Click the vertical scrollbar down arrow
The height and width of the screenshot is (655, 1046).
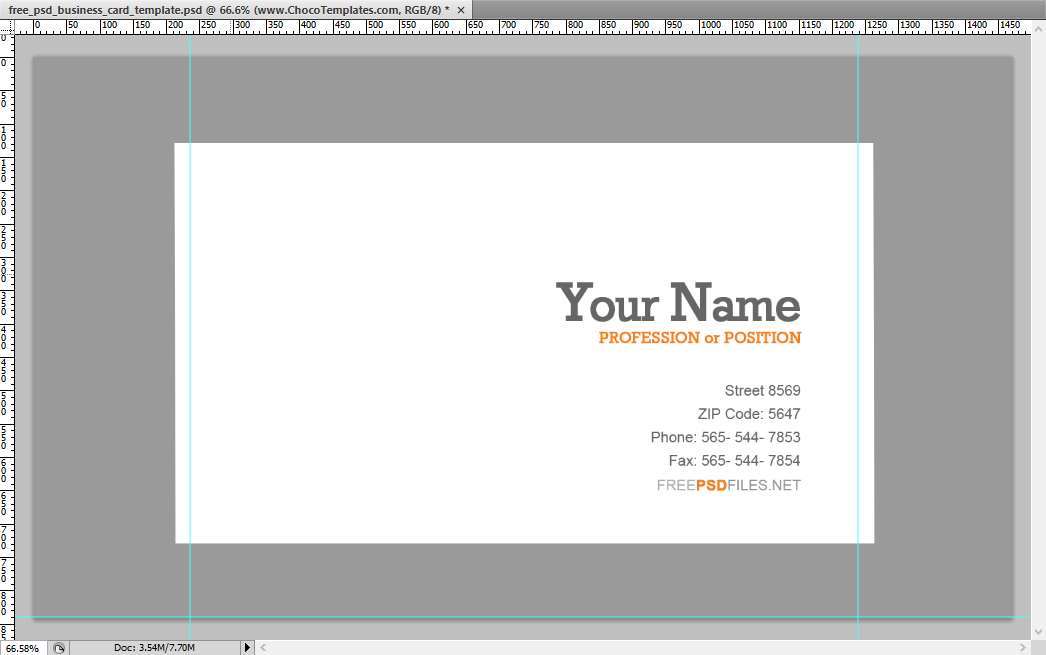click(x=1038, y=632)
